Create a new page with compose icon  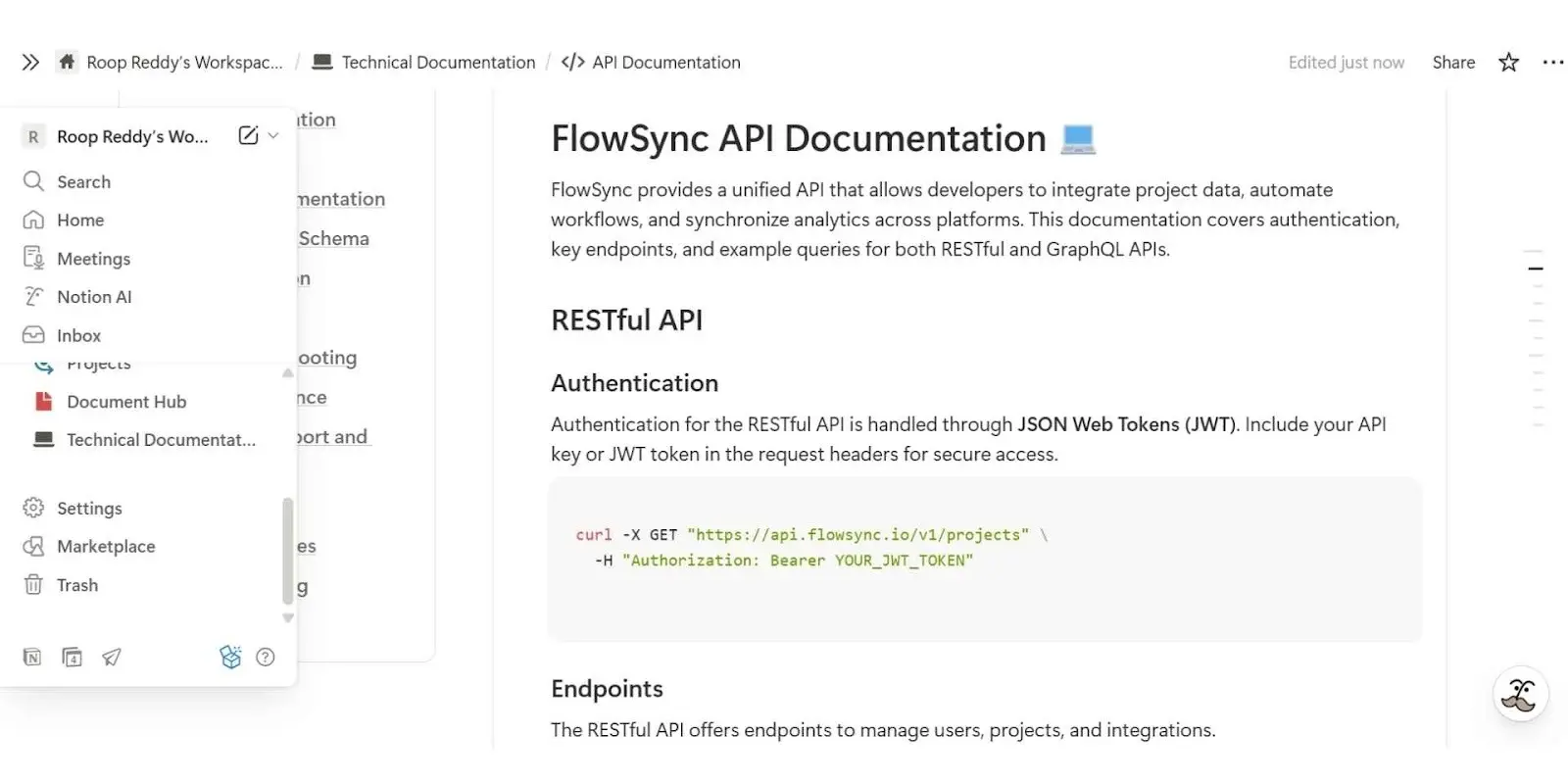click(x=248, y=135)
